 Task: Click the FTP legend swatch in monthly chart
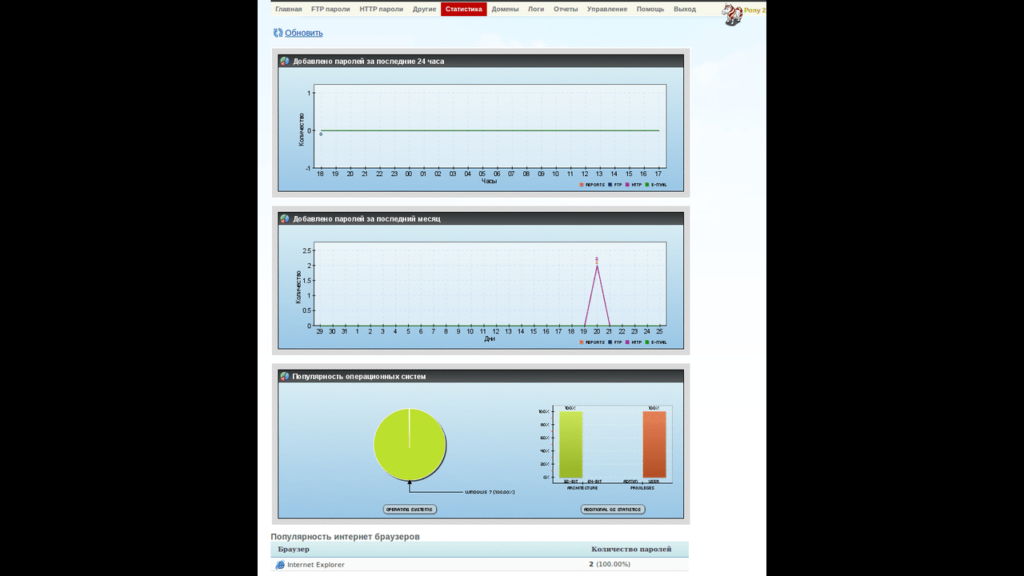(x=610, y=342)
